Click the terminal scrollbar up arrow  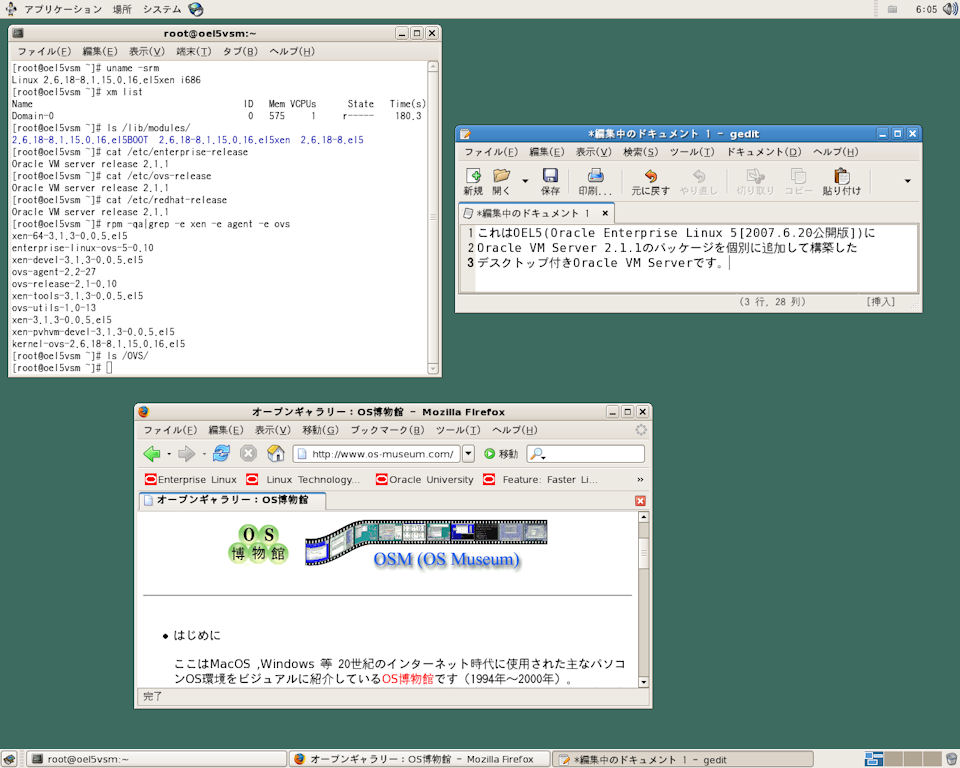[433, 66]
